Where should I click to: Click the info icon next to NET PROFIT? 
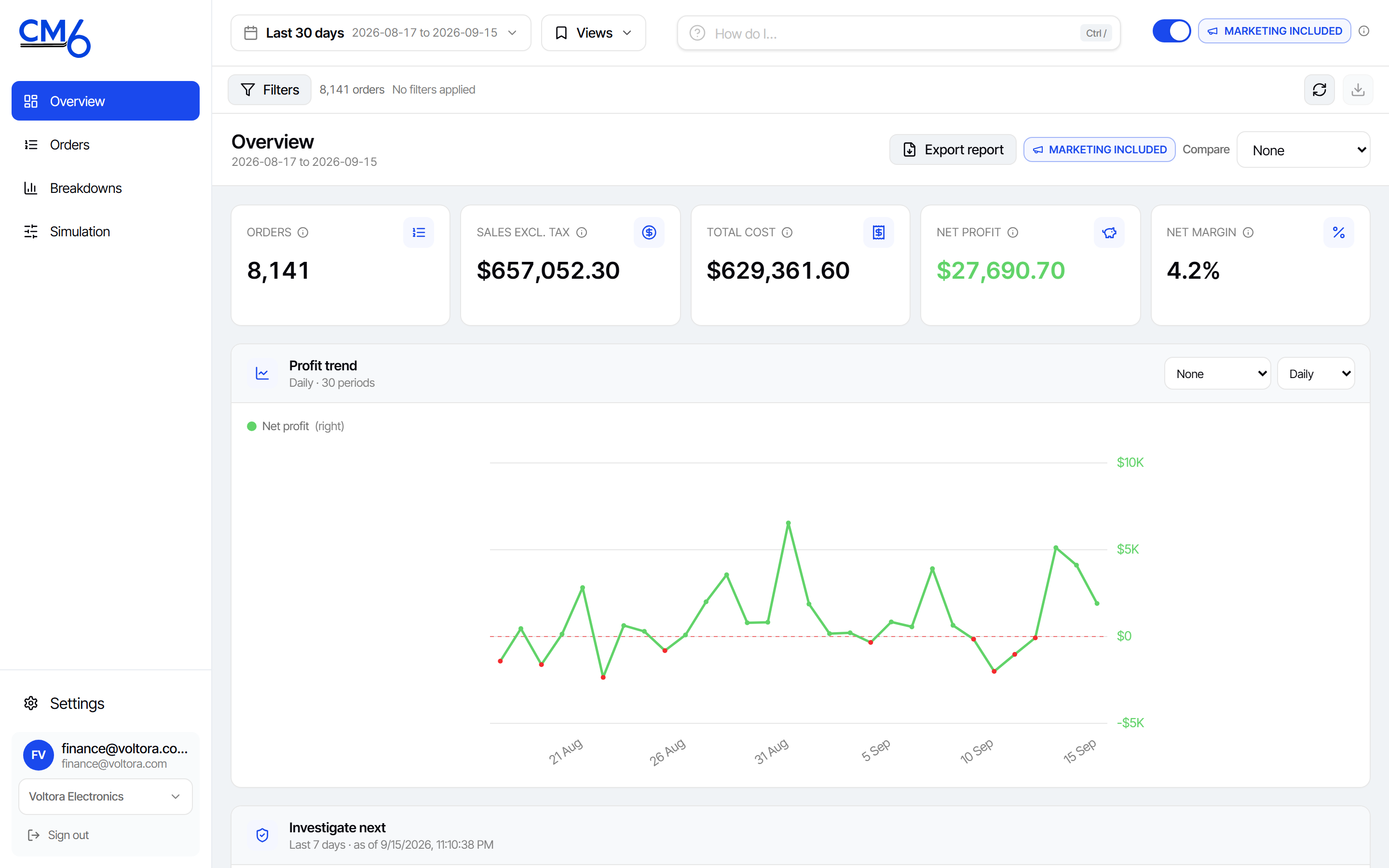point(1012,232)
